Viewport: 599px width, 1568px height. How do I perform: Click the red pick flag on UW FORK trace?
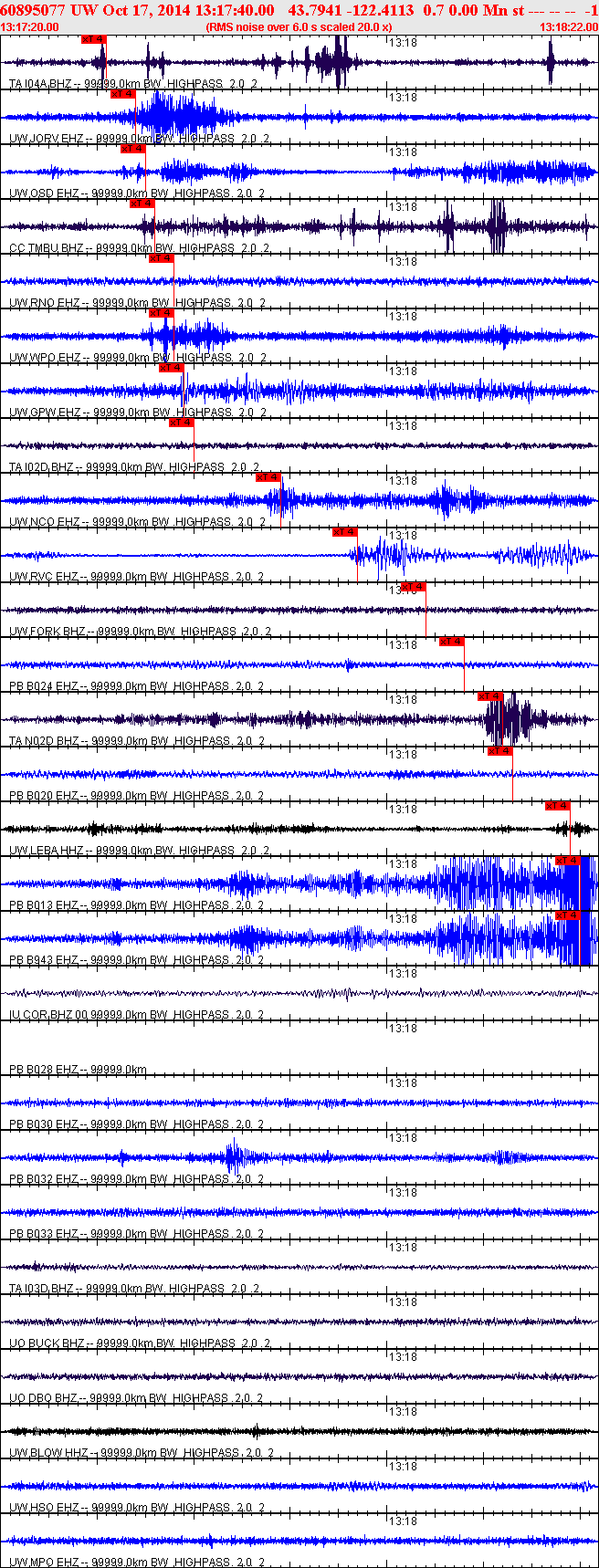point(413,587)
